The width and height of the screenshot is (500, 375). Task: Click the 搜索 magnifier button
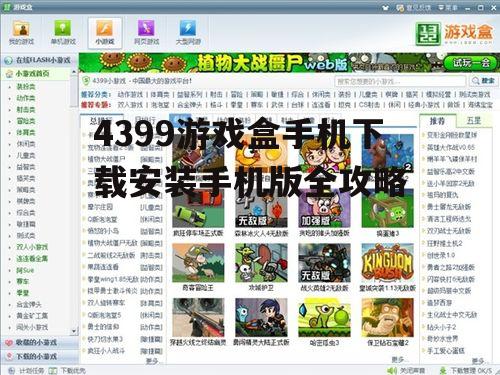483,81
